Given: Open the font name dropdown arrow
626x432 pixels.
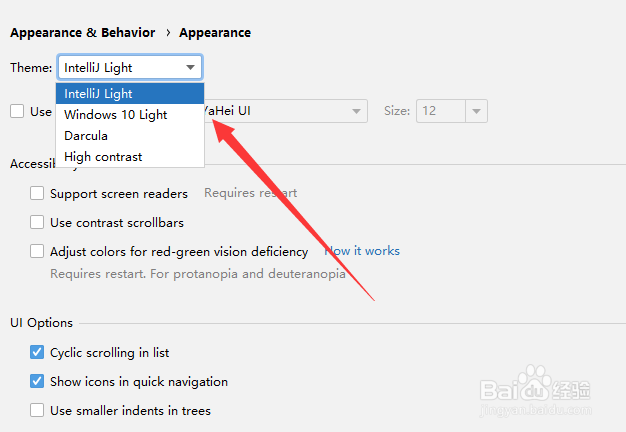Looking at the screenshot, I should tap(356, 111).
